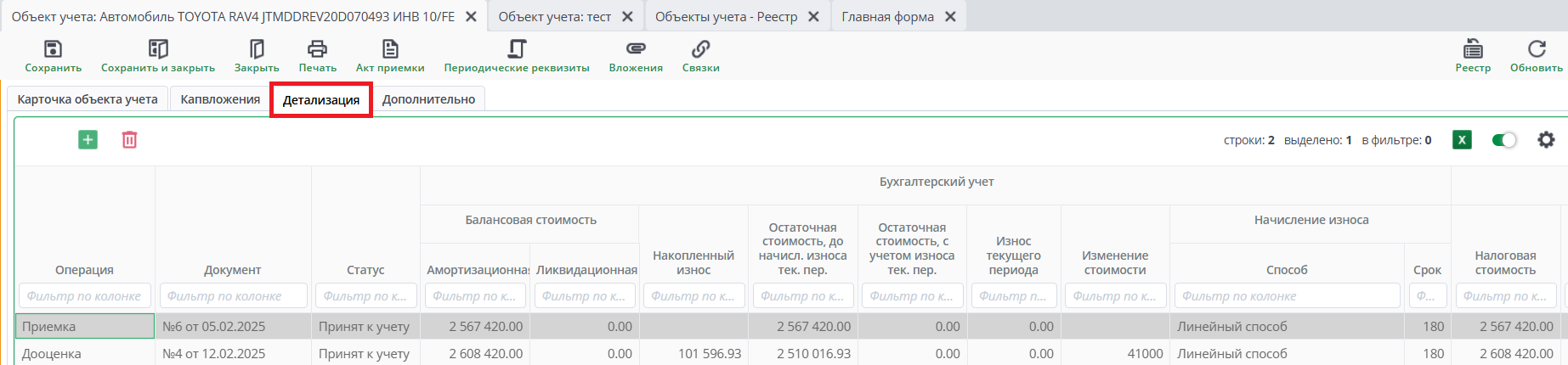Toggle the green filter switch
This screenshot has height=365, width=1568.
point(1503,140)
